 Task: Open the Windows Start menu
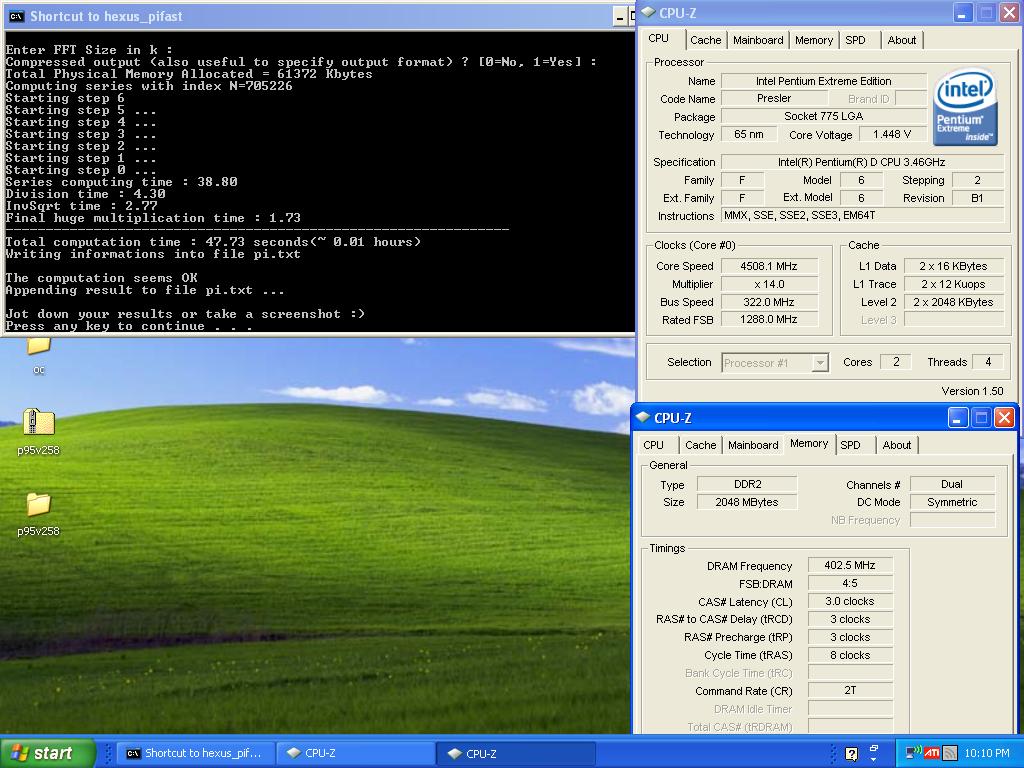(x=47, y=753)
